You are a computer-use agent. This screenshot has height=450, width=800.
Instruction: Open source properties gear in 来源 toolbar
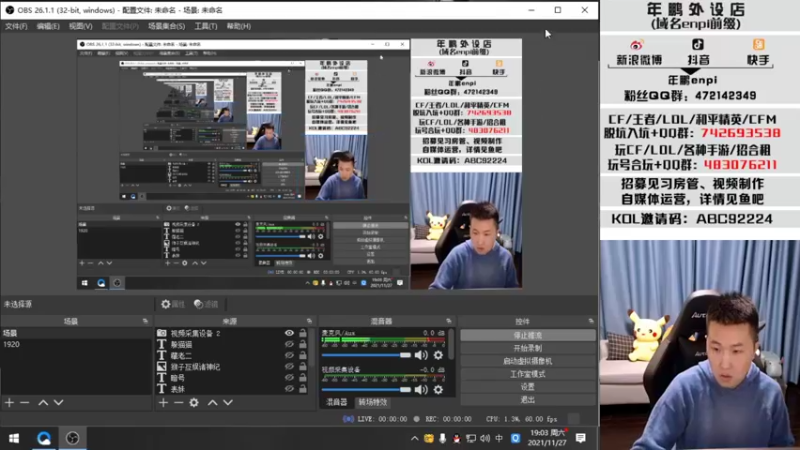pyautogui.click(x=194, y=403)
